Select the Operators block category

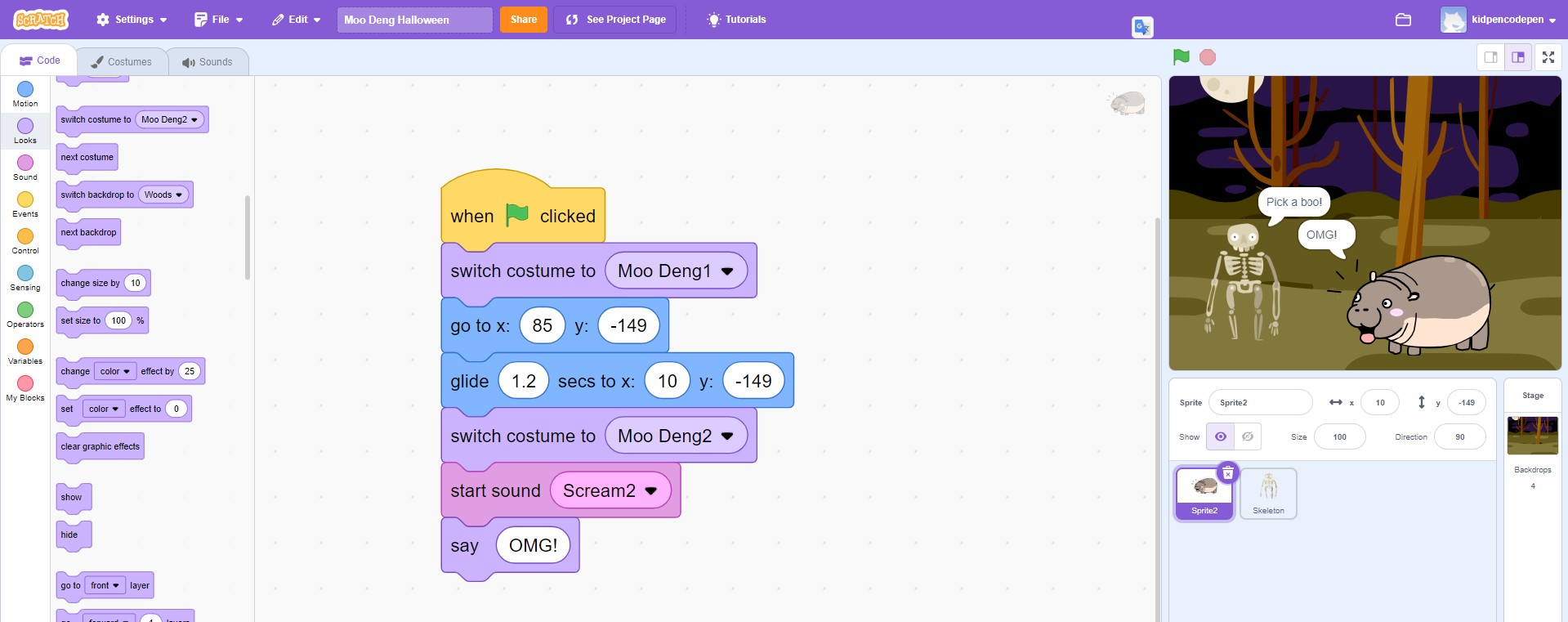[25, 315]
